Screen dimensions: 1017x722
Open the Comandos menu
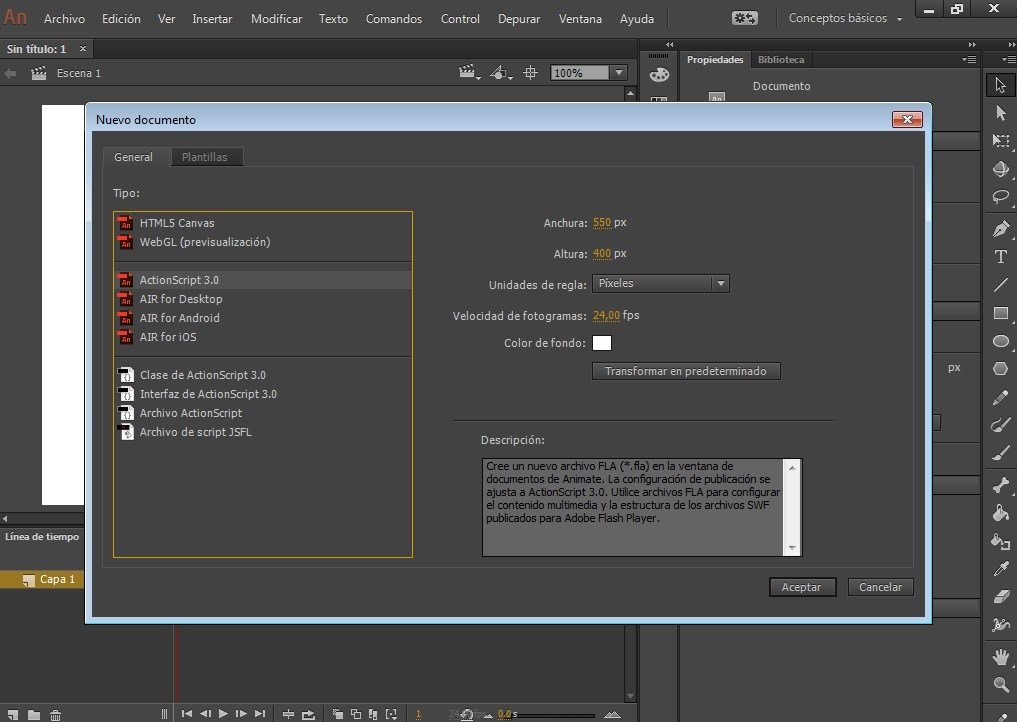pyautogui.click(x=394, y=19)
